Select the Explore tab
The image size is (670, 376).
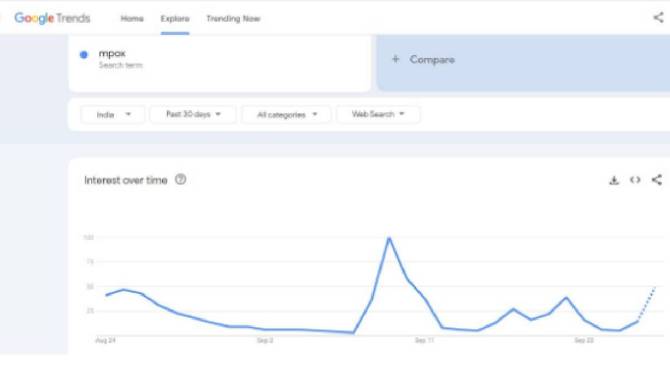(175, 19)
